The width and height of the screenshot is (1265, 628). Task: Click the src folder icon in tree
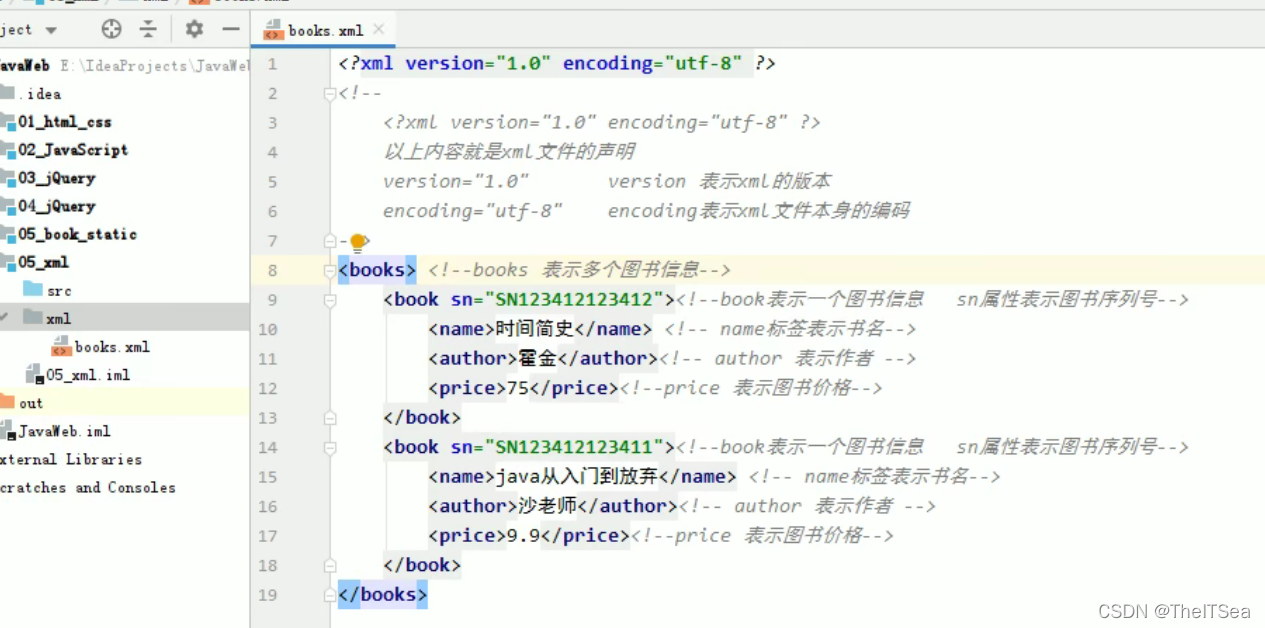[x=32, y=290]
